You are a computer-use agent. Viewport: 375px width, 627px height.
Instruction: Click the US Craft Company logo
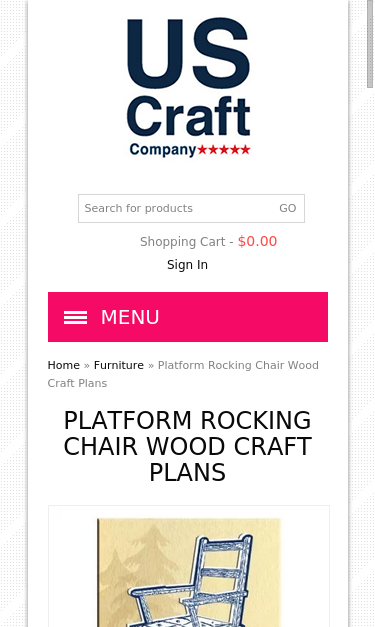188,87
